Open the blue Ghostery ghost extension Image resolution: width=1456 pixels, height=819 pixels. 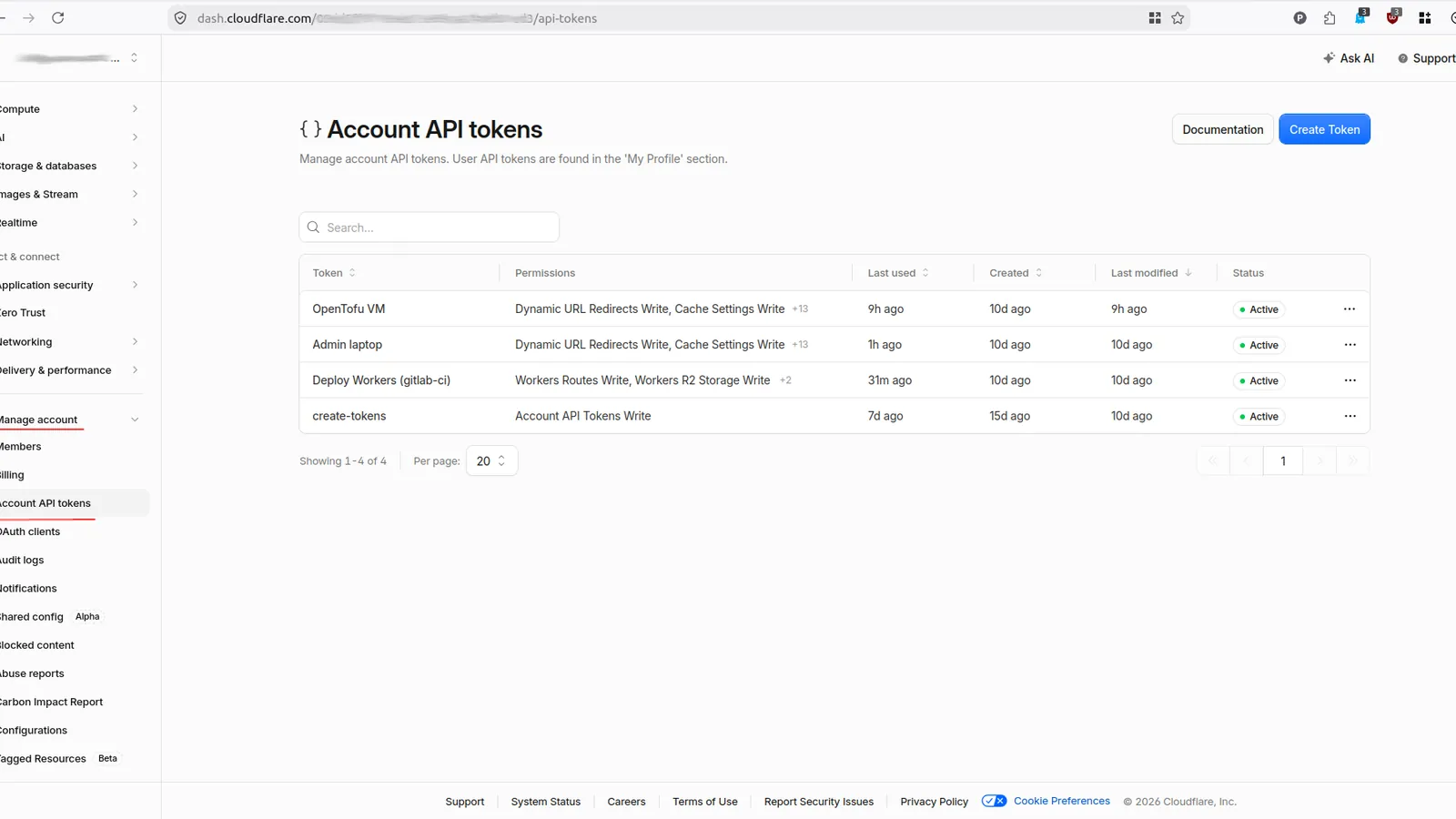(x=1361, y=16)
